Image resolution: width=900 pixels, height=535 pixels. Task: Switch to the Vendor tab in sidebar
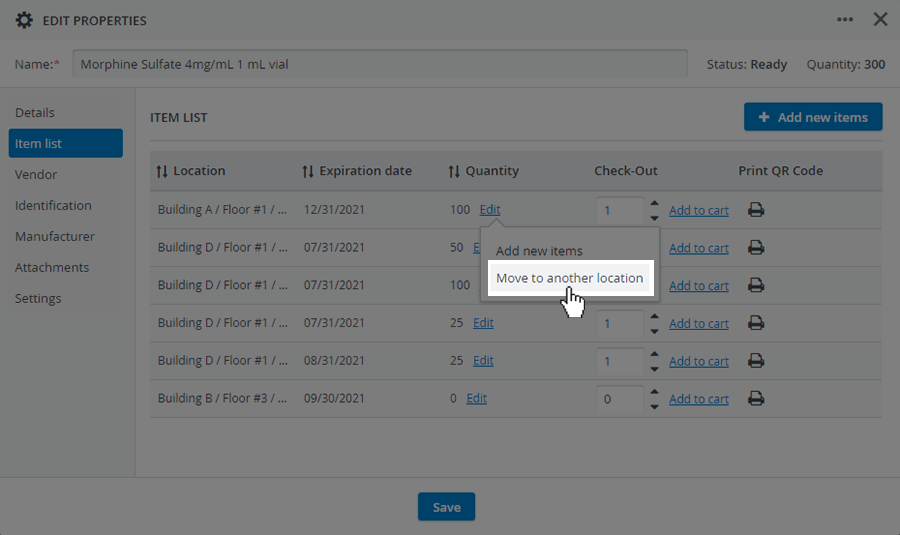(x=36, y=175)
